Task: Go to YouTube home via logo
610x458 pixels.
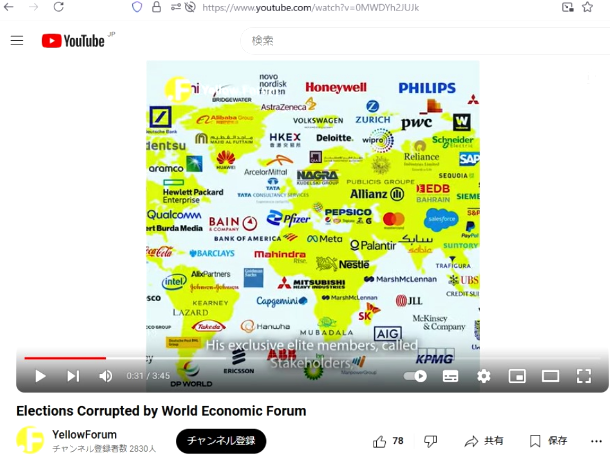Action: pyautogui.click(x=75, y=41)
